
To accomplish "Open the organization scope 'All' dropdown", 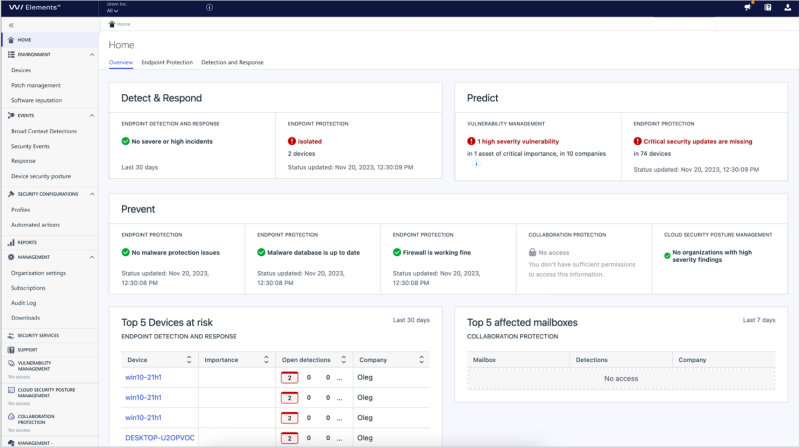I will pyautogui.click(x=112, y=11).
